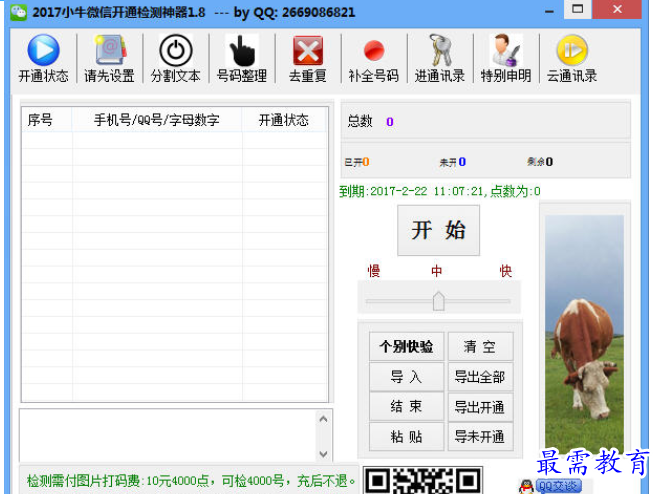This screenshot has height=494, width=658.
Task: Click the 到期 expiry date text
Action: point(439,191)
